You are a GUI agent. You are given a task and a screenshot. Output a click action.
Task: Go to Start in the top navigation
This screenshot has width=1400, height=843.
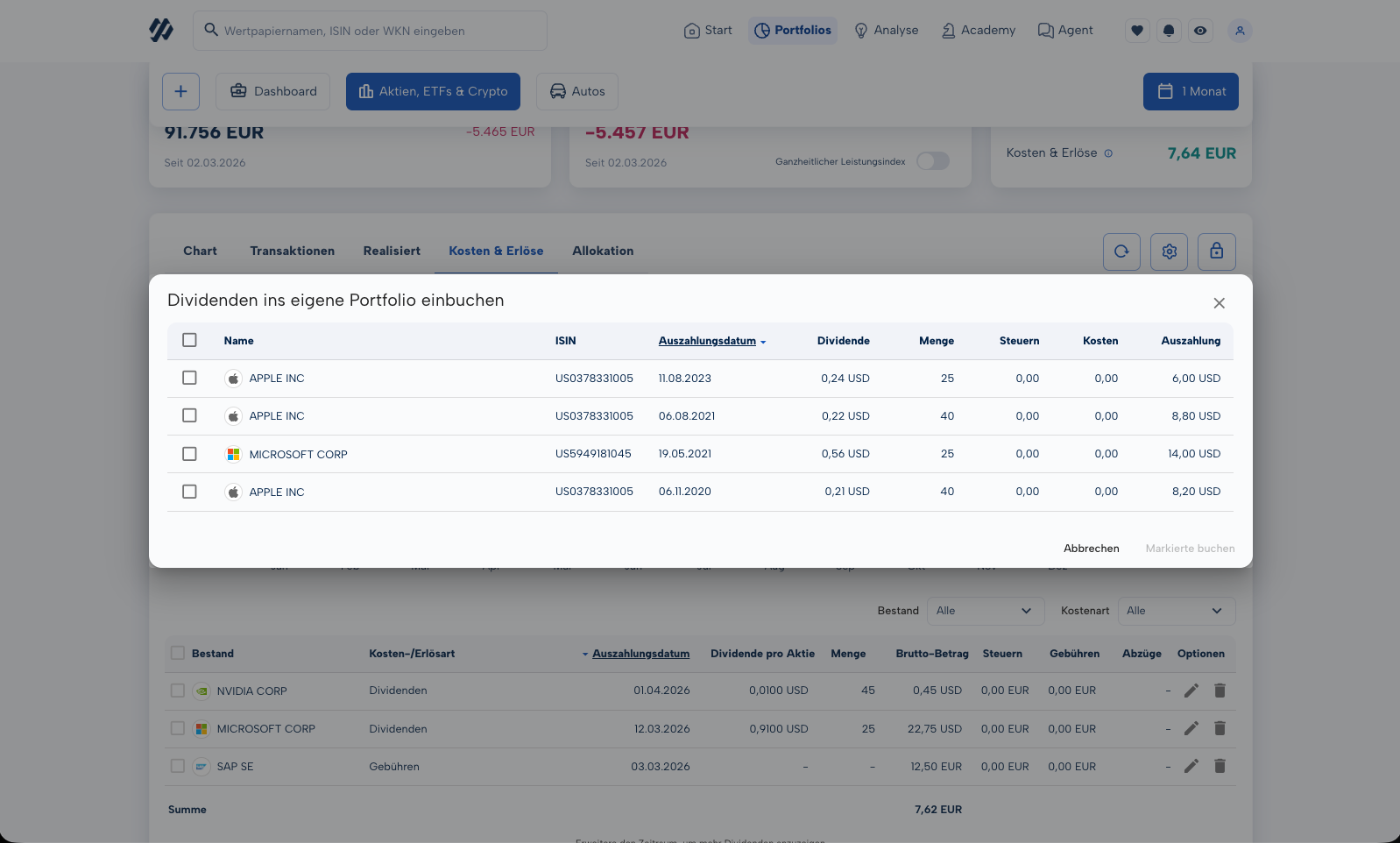coord(708,31)
